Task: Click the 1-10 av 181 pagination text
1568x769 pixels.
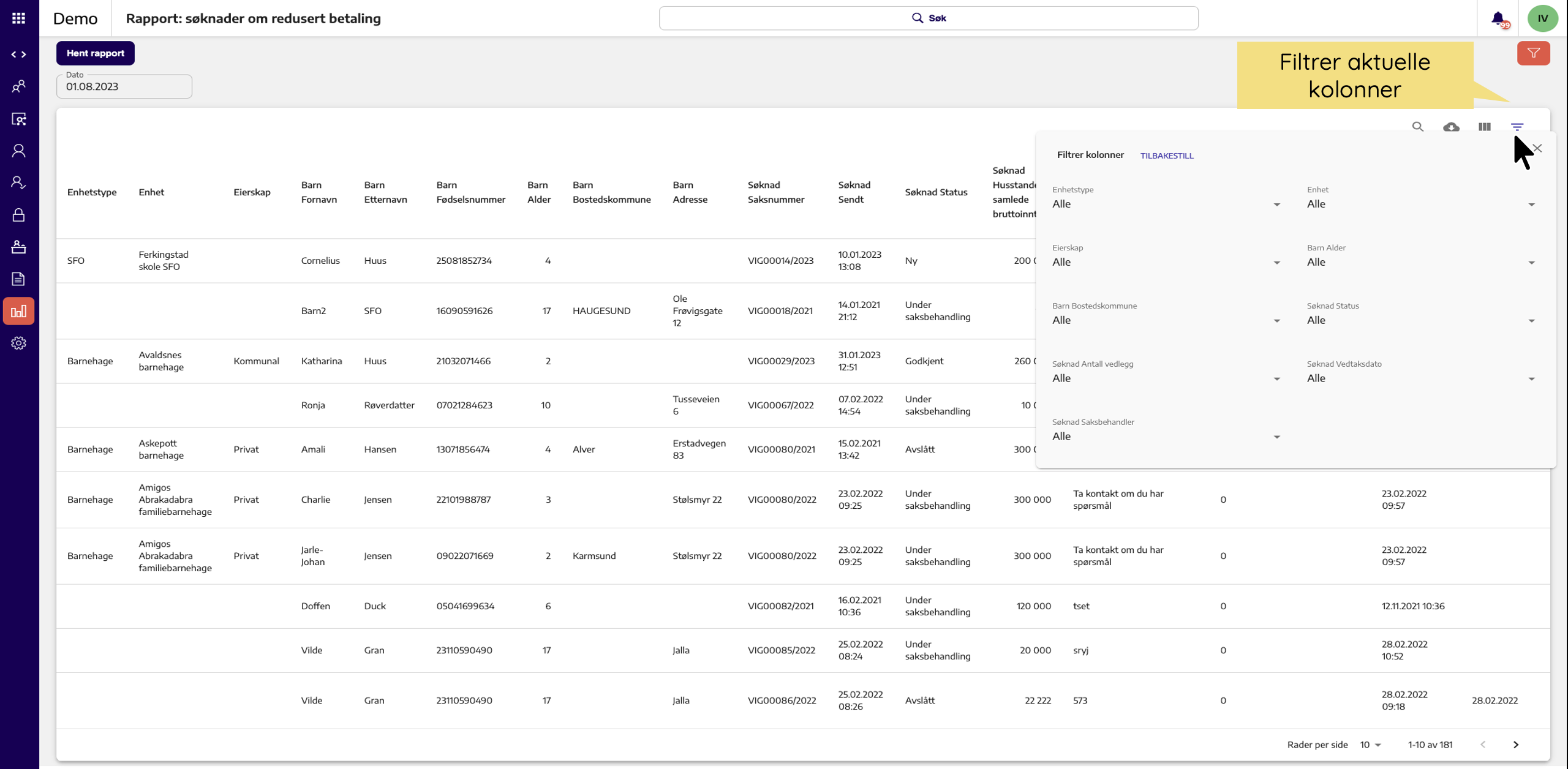Action: 1430,745
